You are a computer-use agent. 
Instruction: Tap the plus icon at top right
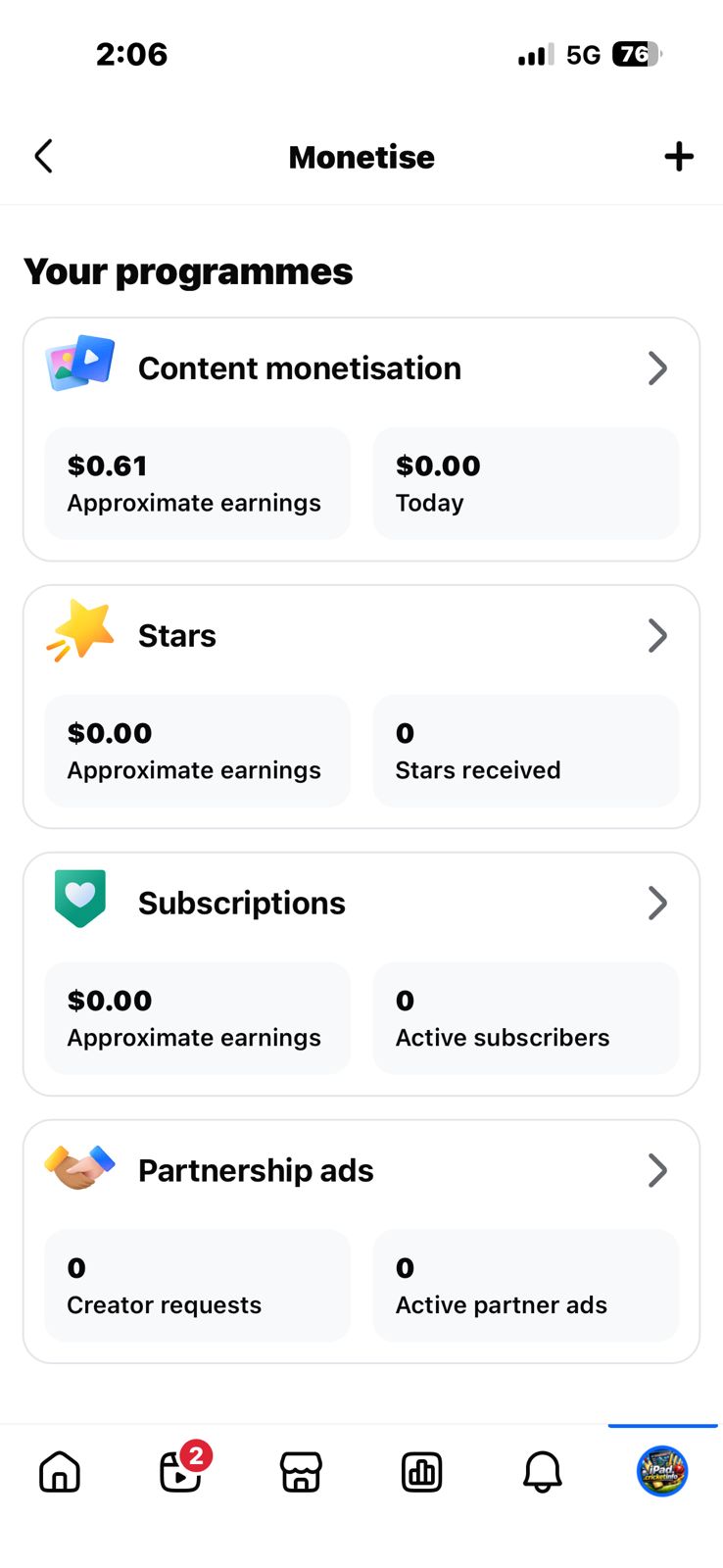pos(678,157)
